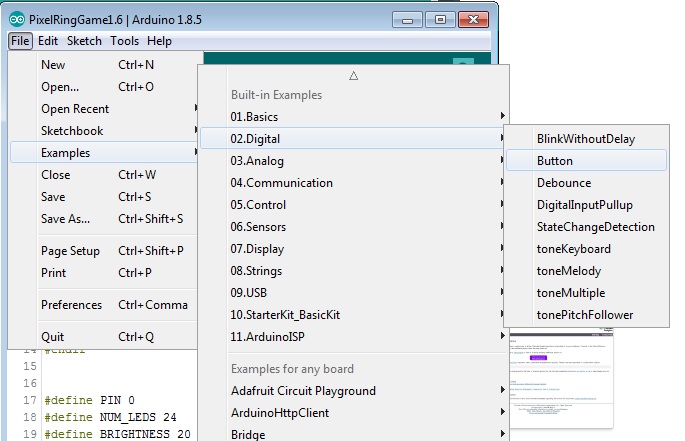The height and width of the screenshot is (441, 685).
Task: Expand the 04.Communication examples
Action: (x=353, y=183)
